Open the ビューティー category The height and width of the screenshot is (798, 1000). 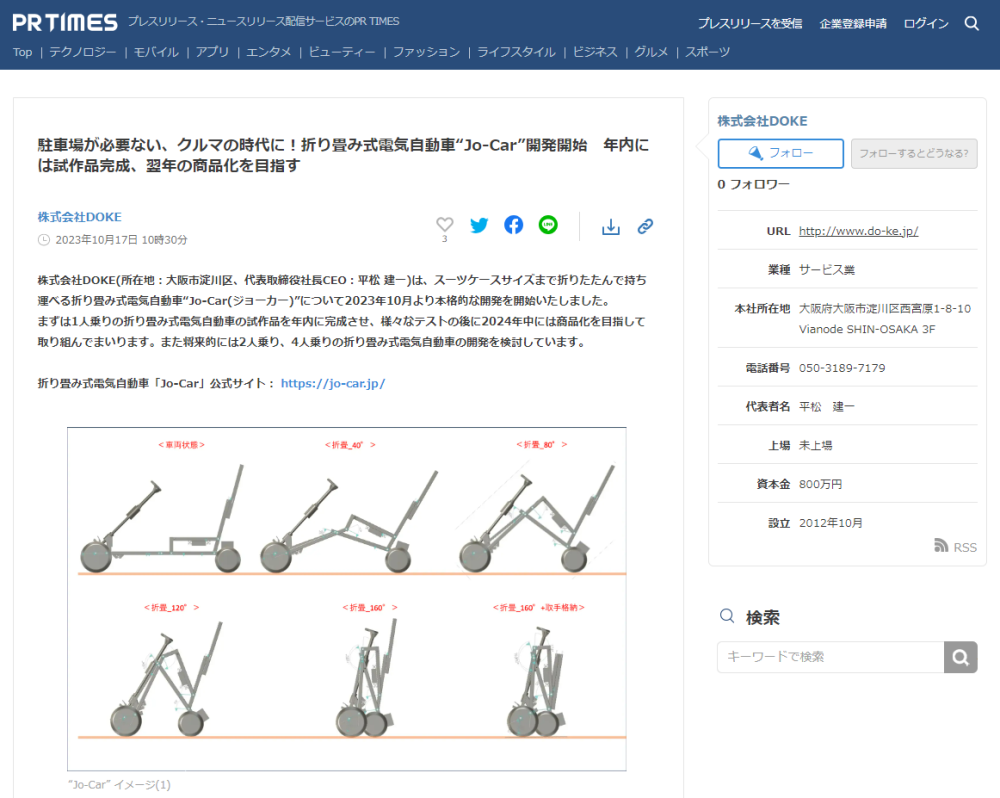[x=342, y=52]
